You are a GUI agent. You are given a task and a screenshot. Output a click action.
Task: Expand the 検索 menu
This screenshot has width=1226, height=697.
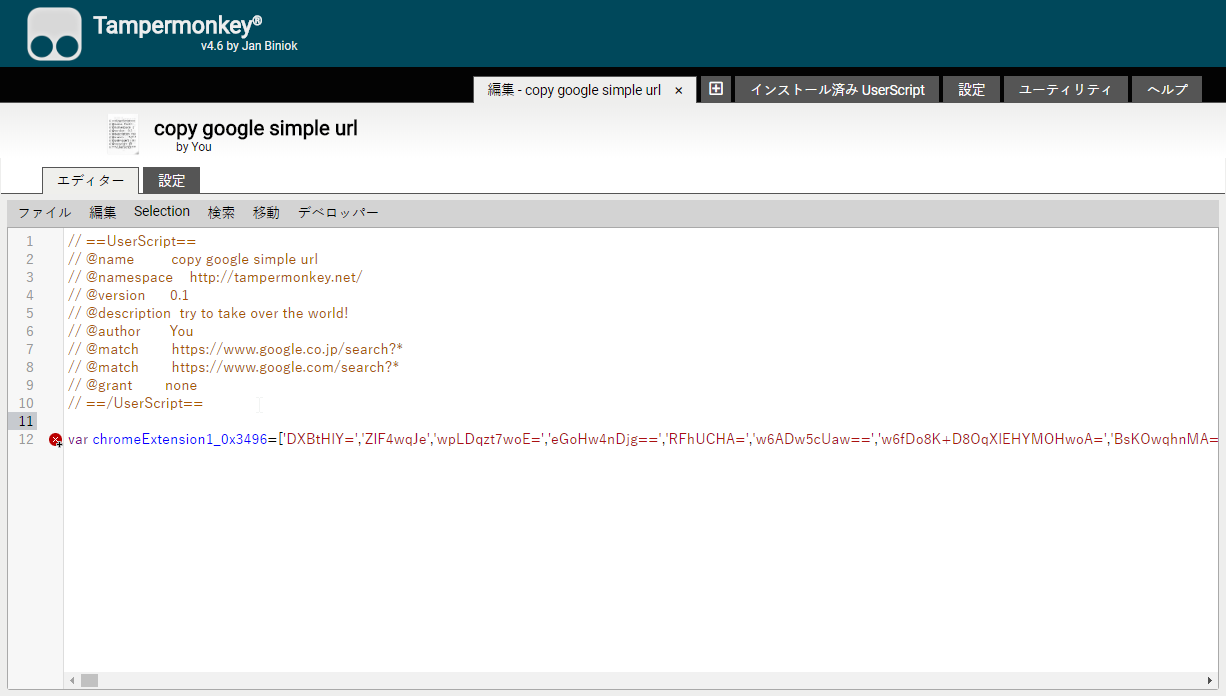221,212
